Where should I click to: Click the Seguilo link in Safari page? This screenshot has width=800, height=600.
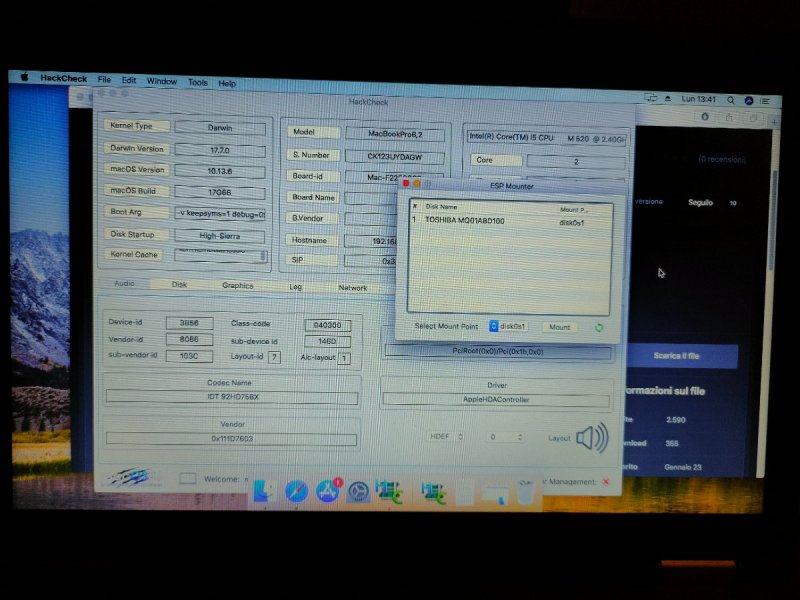[x=701, y=203]
